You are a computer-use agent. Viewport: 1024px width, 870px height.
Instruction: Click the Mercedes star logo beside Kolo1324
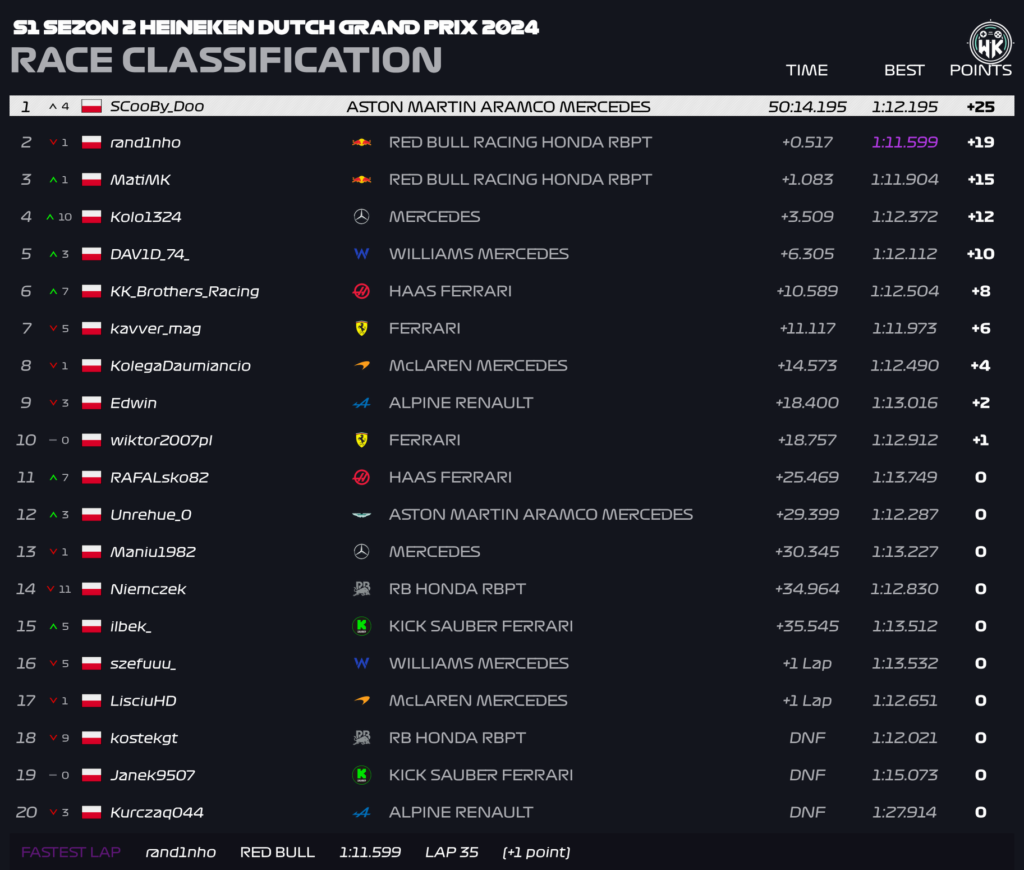point(361,217)
